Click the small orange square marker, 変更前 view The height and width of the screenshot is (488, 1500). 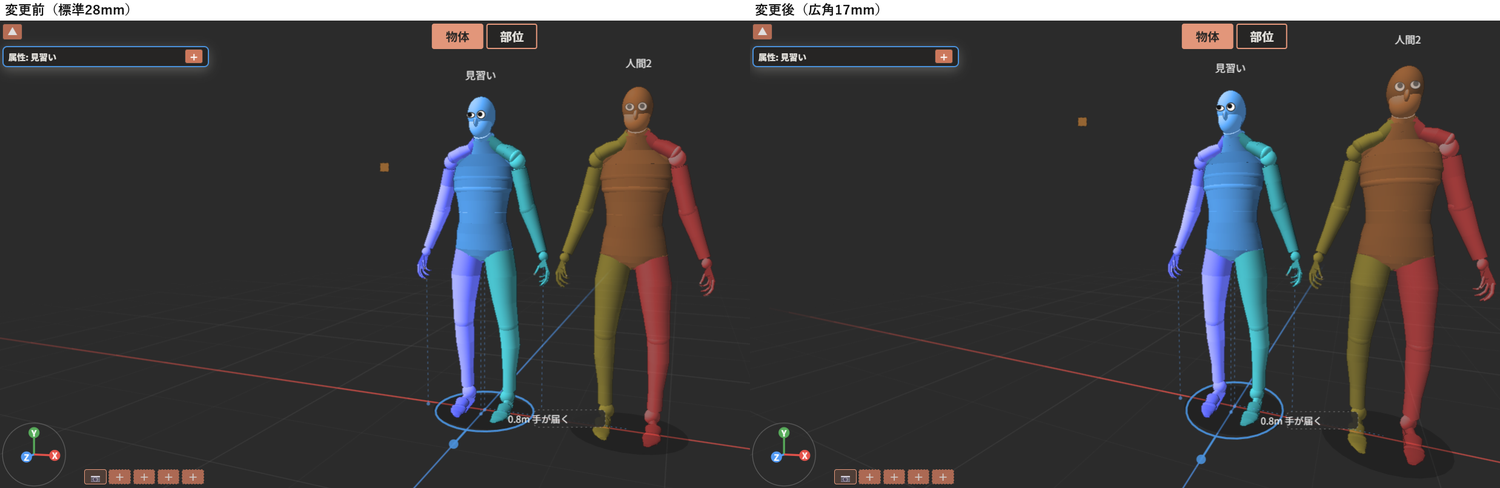[384, 167]
